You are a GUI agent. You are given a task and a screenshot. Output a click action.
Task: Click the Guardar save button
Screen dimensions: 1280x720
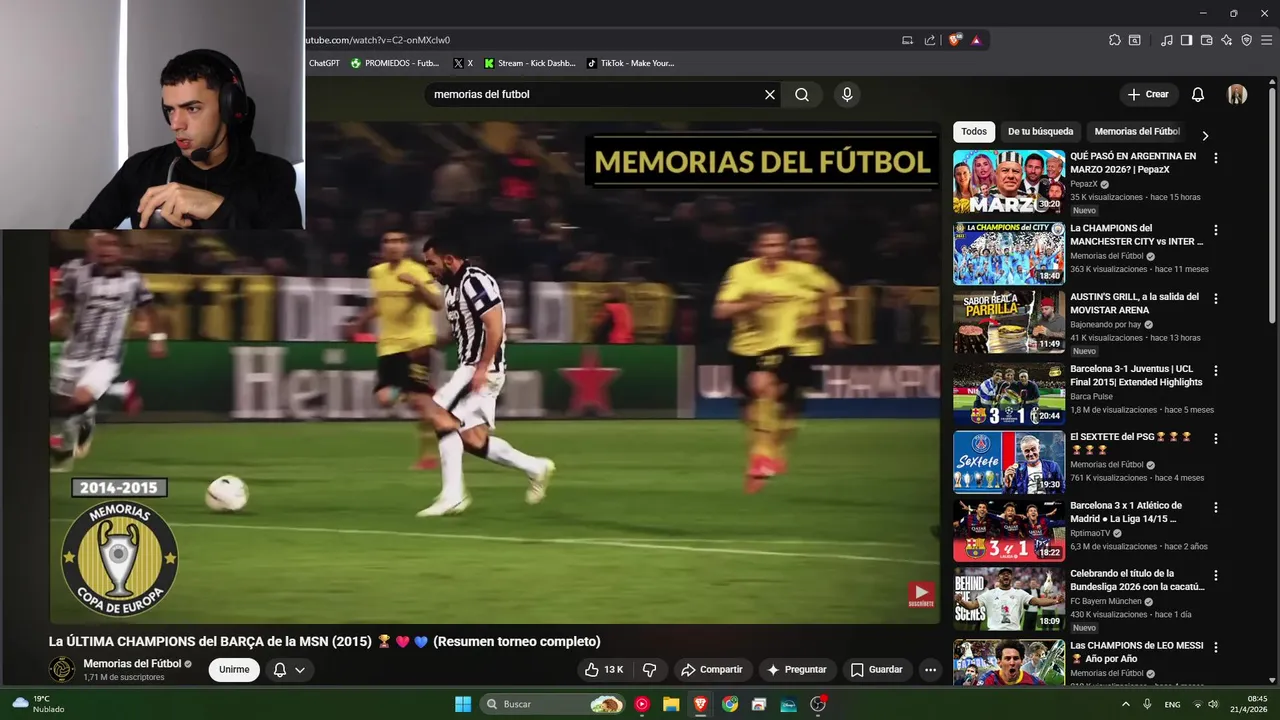pyautogui.click(x=876, y=670)
